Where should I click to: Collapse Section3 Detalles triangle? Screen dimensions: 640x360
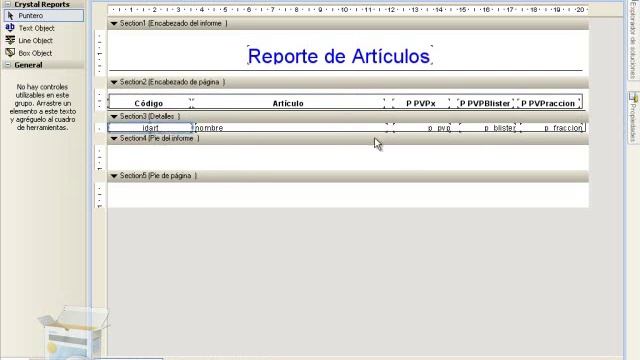tap(114, 117)
